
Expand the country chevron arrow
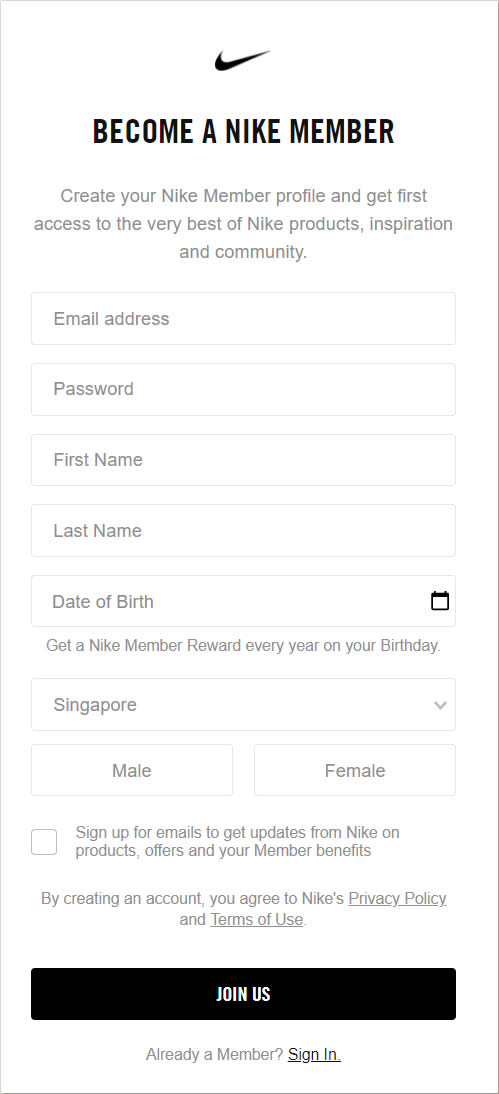coord(440,705)
